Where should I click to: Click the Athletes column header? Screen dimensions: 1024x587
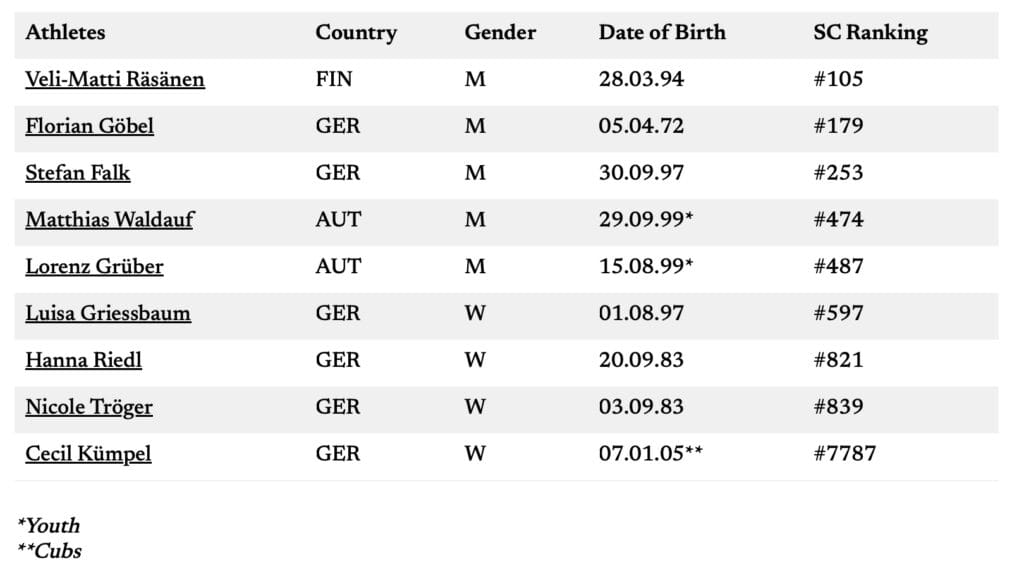click(x=65, y=33)
